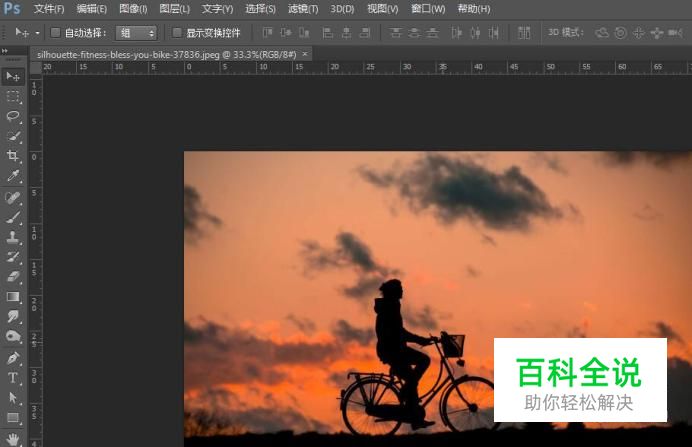Select the Rectangle shape tool

click(x=13, y=417)
